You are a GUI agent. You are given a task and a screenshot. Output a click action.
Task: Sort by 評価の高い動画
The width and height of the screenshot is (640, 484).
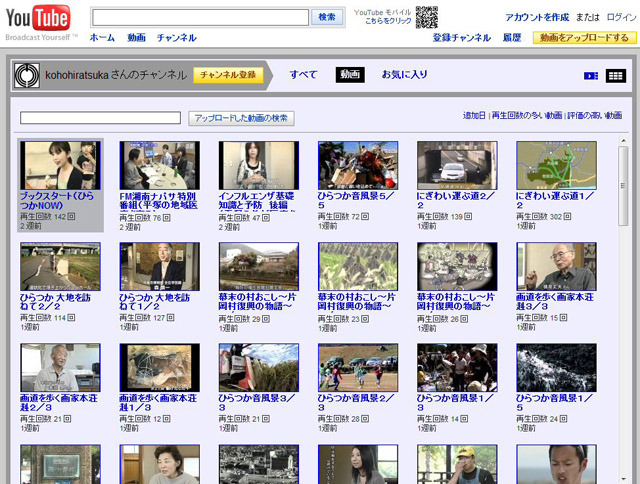pyautogui.click(x=595, y=115)
